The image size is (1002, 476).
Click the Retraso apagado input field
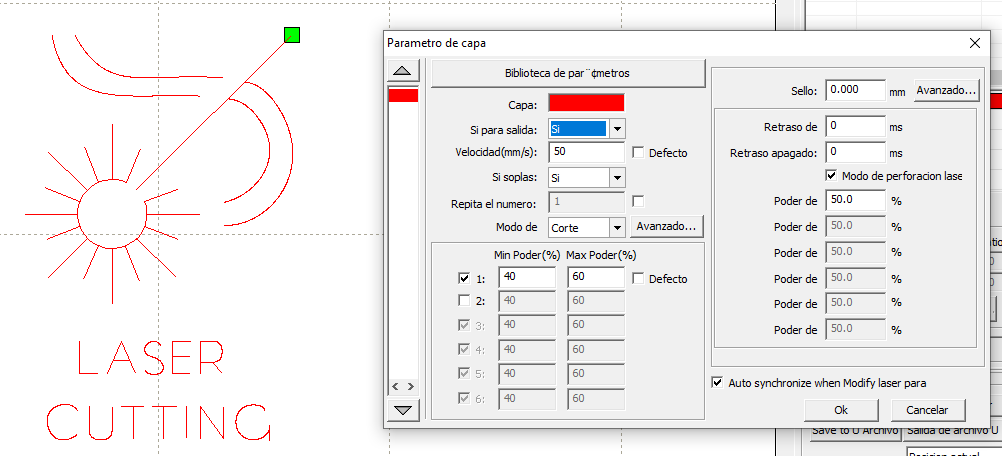click(x=855, y=153)
